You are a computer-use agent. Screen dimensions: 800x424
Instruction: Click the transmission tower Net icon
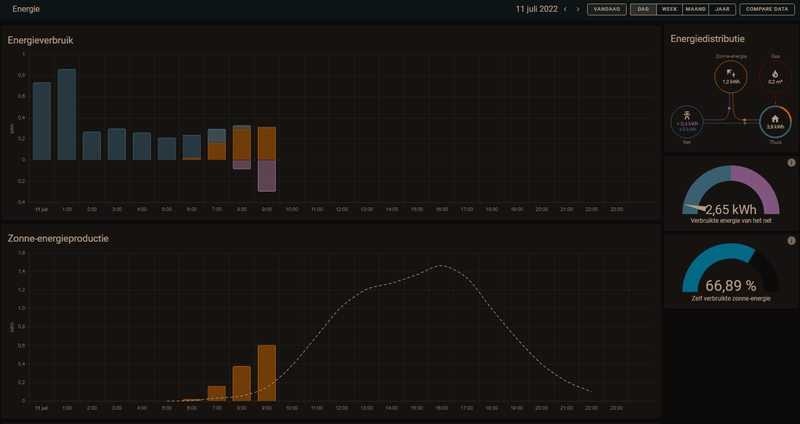tap(687, 114)
